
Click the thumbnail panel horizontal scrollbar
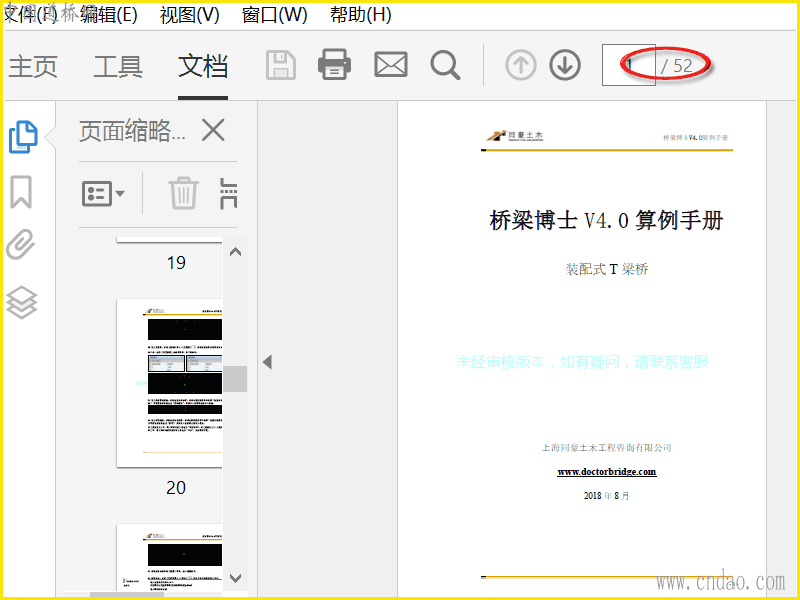coord(127,594)
